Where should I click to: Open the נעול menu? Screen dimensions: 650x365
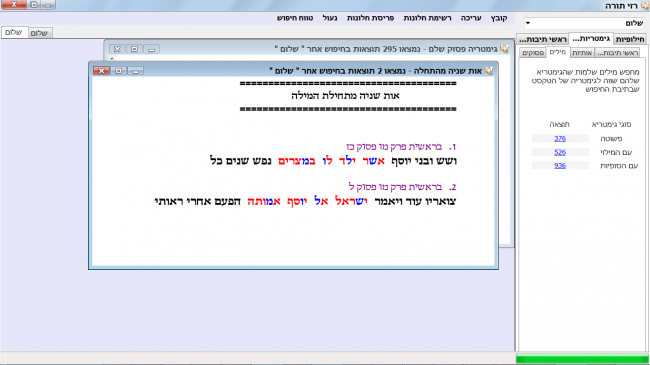[330, 18]
